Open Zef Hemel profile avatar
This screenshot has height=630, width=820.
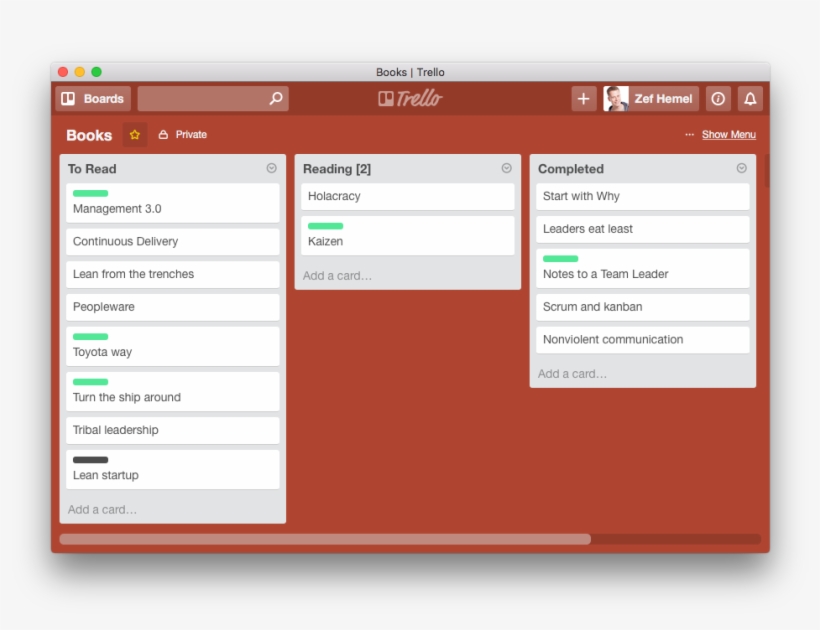point(616,99)
